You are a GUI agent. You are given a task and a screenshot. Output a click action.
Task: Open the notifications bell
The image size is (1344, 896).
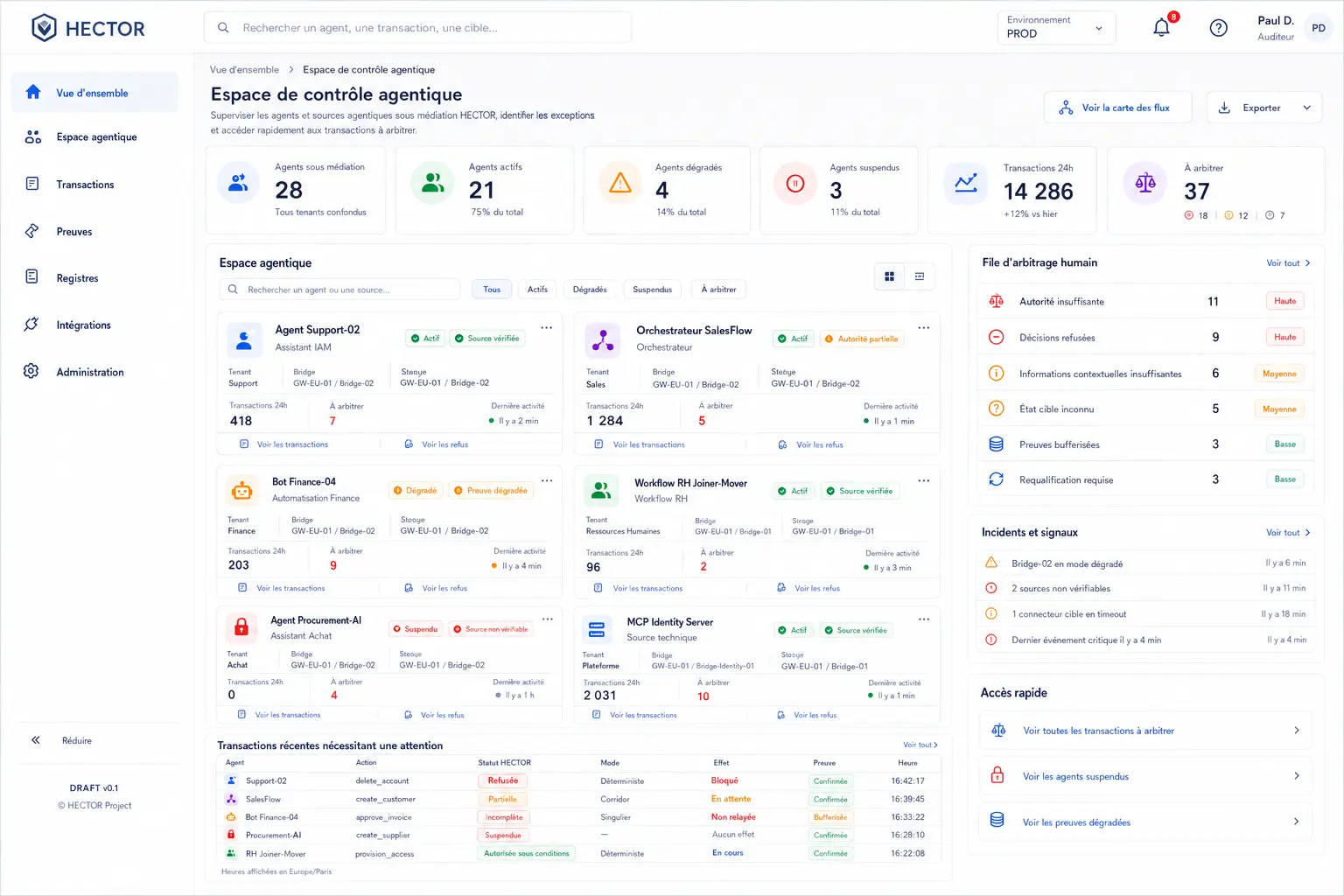1161,28
